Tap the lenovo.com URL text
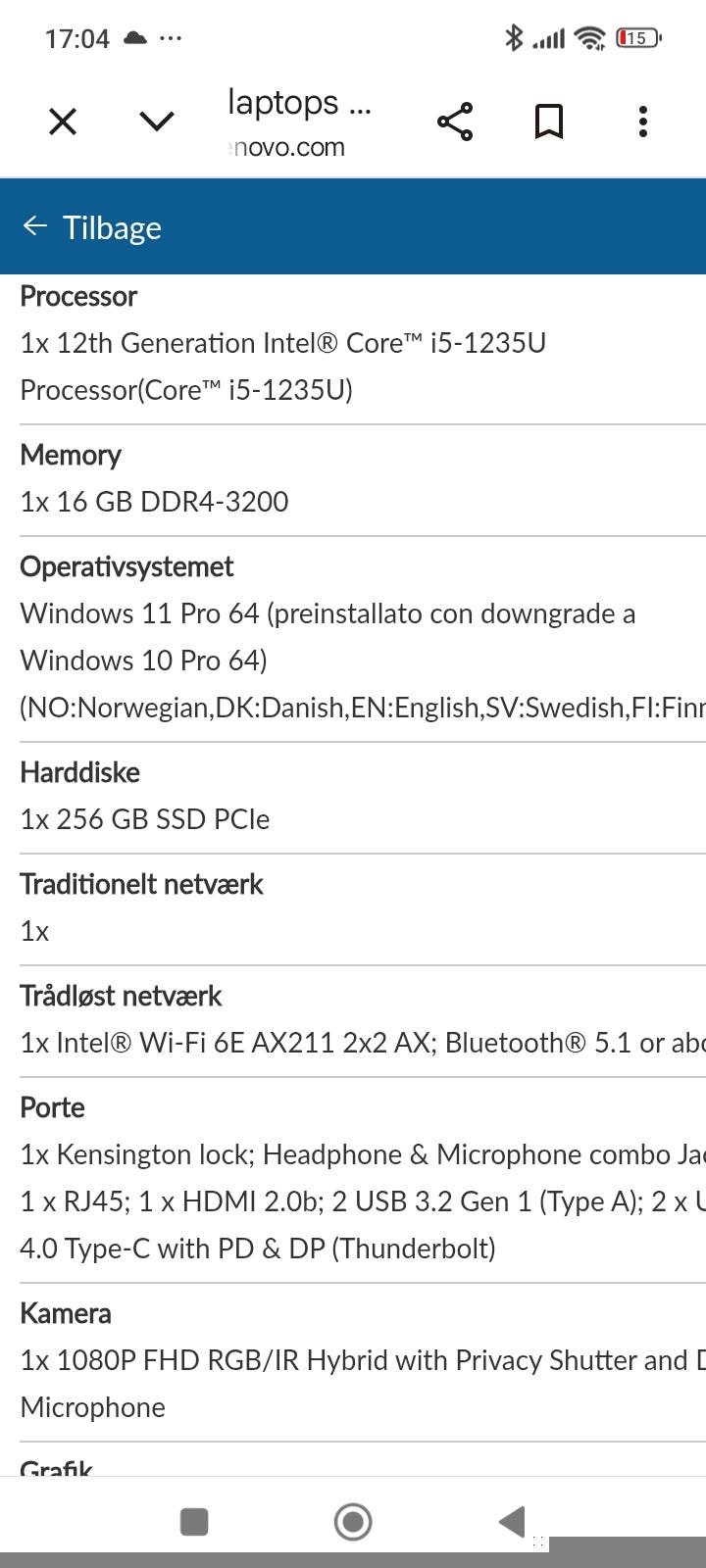 coord(286,148)
